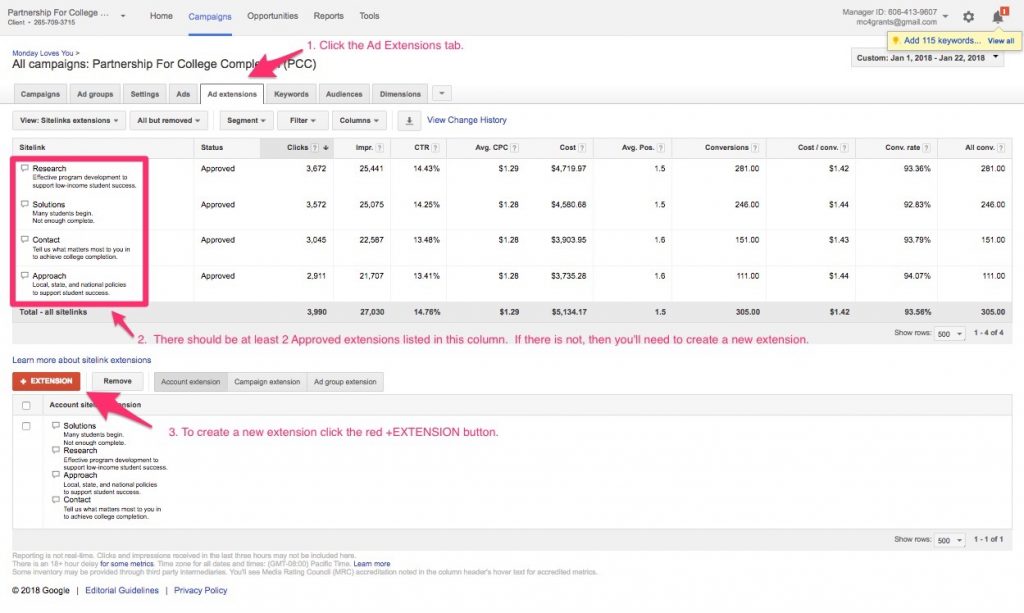This screenshot has width=1024, height=613.
Task: Click bubble icon beside Research in account extension list
Action: [x=56, y=450]
